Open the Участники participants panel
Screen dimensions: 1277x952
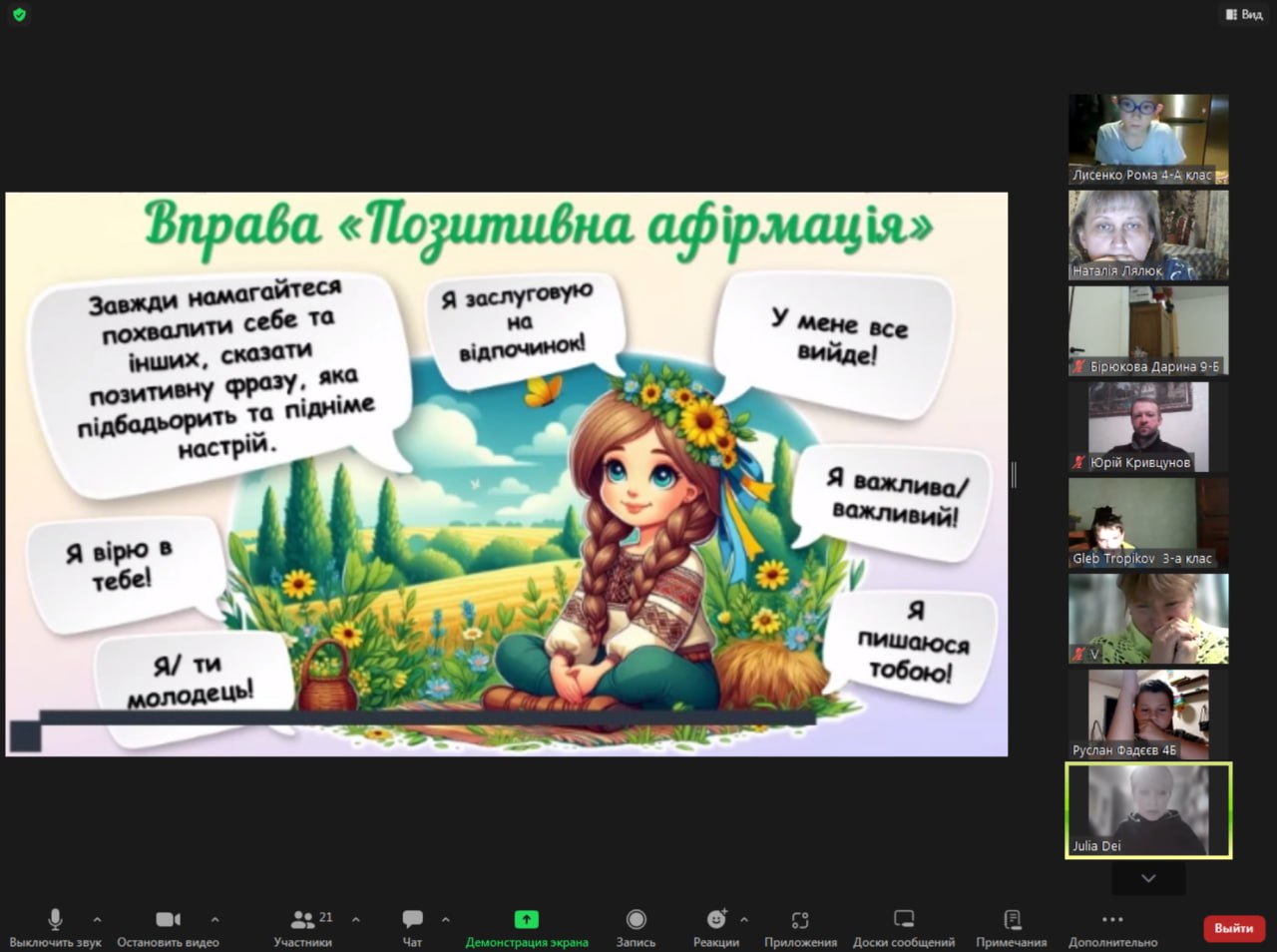[x=302, y=919]
